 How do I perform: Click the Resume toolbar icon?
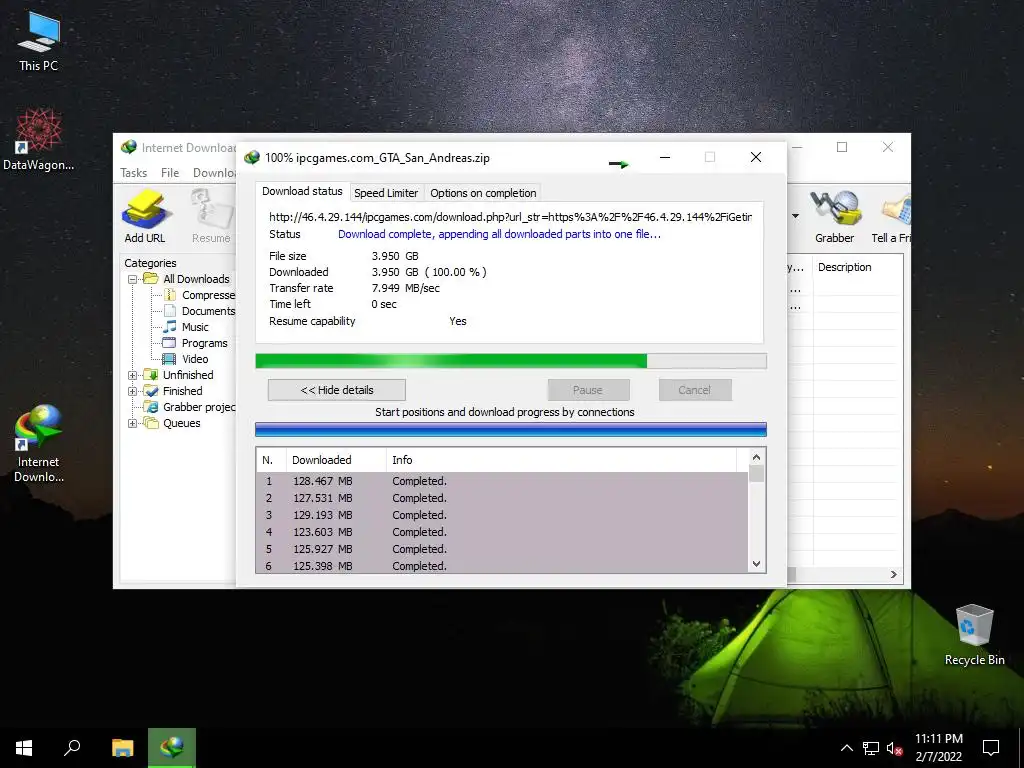click(211, 216)
